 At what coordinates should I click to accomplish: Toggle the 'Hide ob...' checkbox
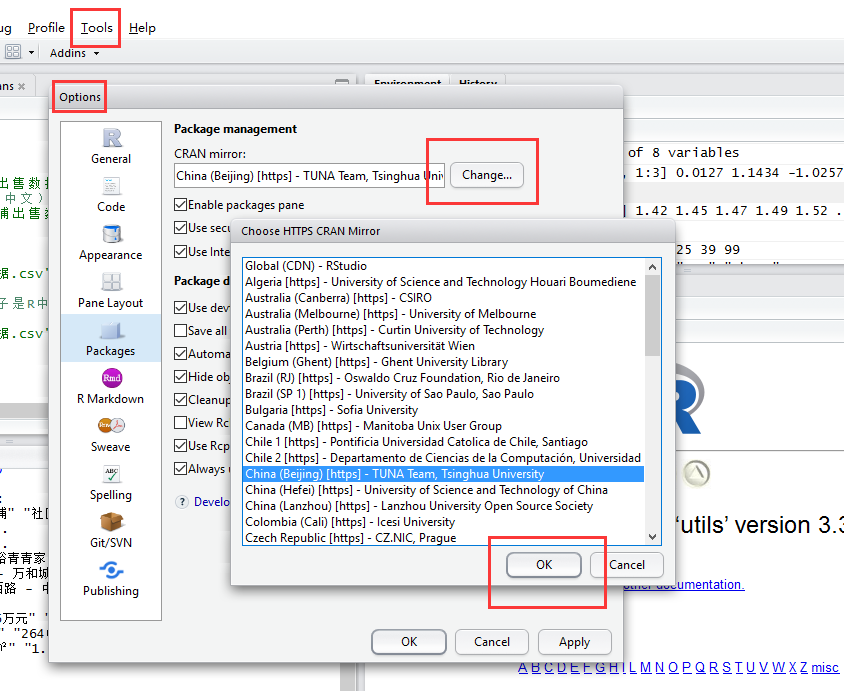click(180, 377)
